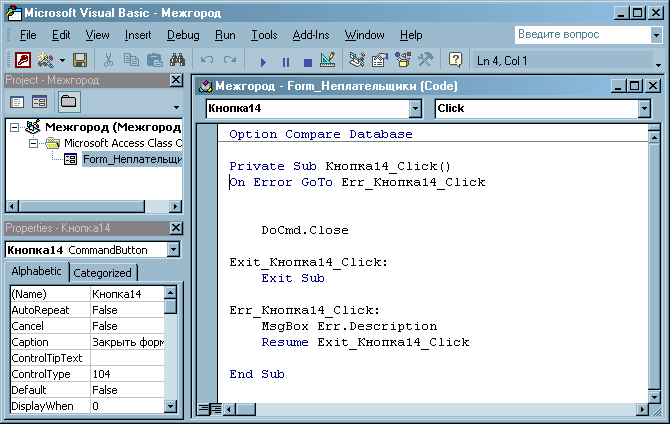Toggle Folders button in Project panel
The height and width of the screenshot is (424, 670).
(69, 102)
